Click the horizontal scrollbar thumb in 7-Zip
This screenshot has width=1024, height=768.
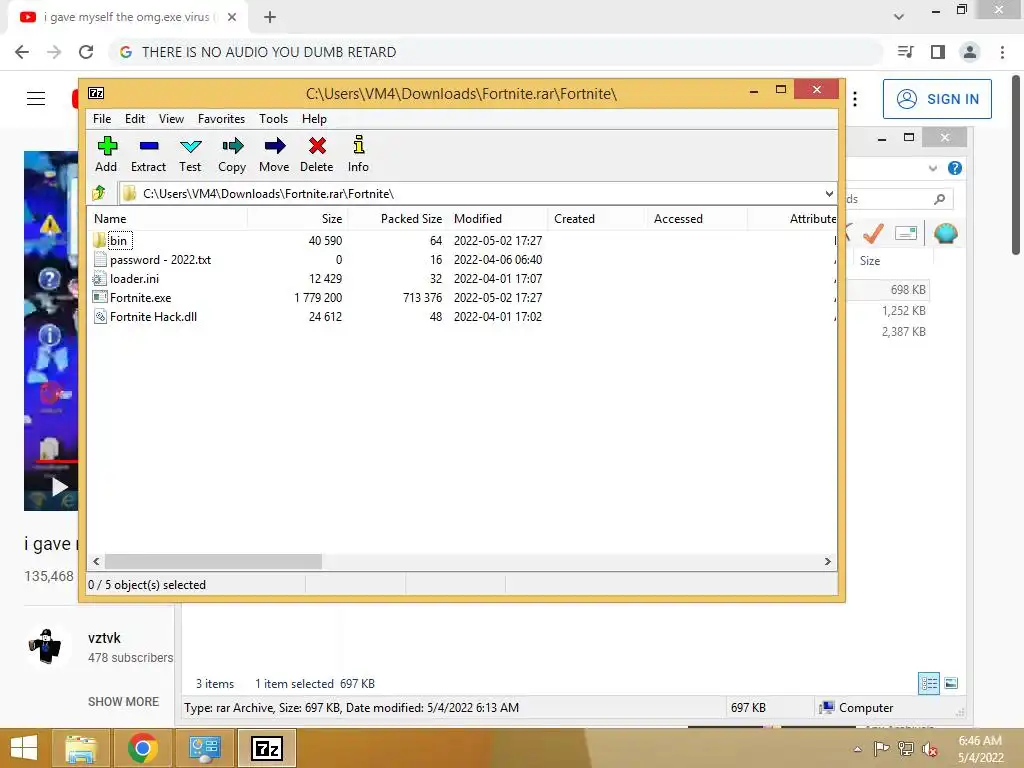[x=214, y=562]
